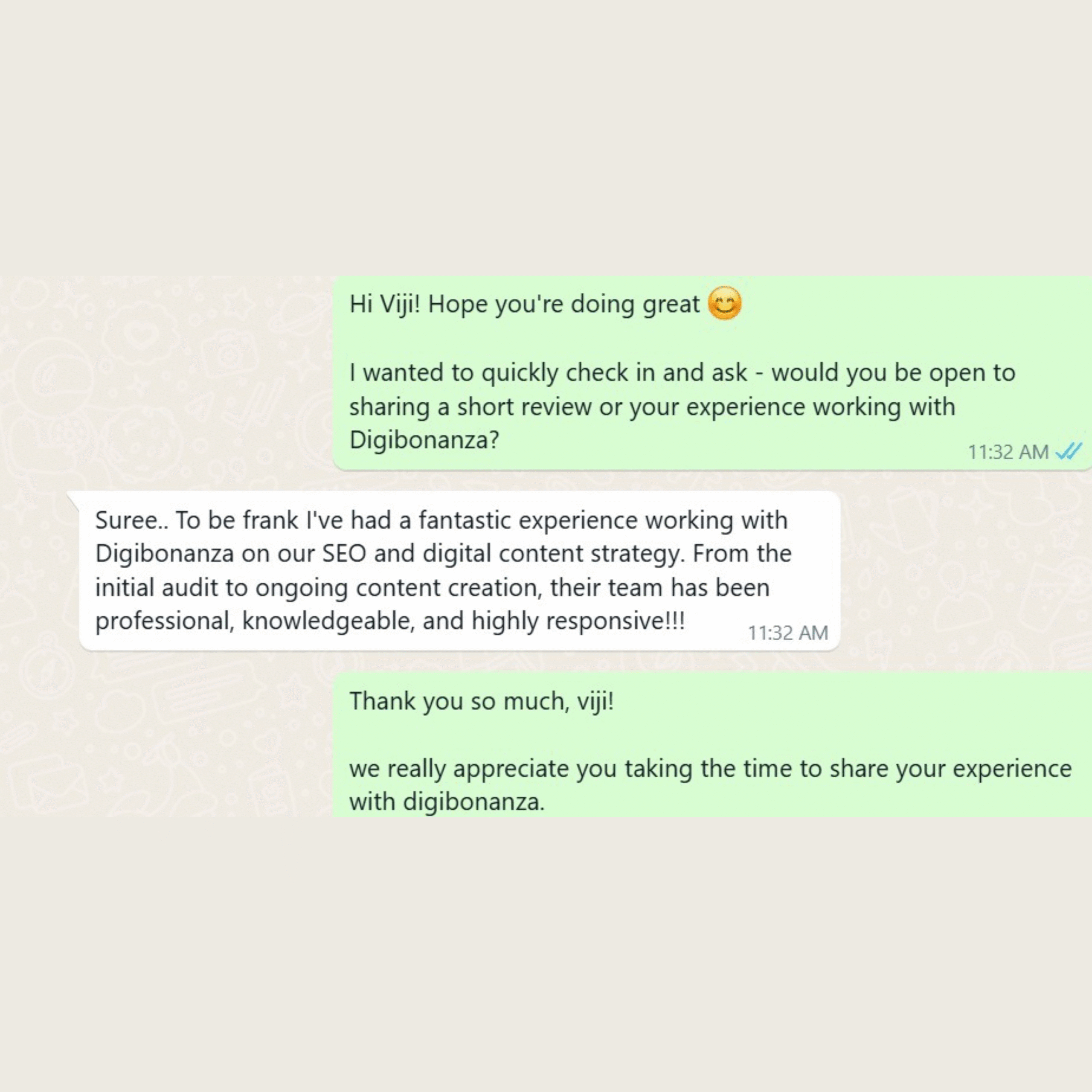
Task: Click the "highly responsive!!!" text
Action: 578,621
